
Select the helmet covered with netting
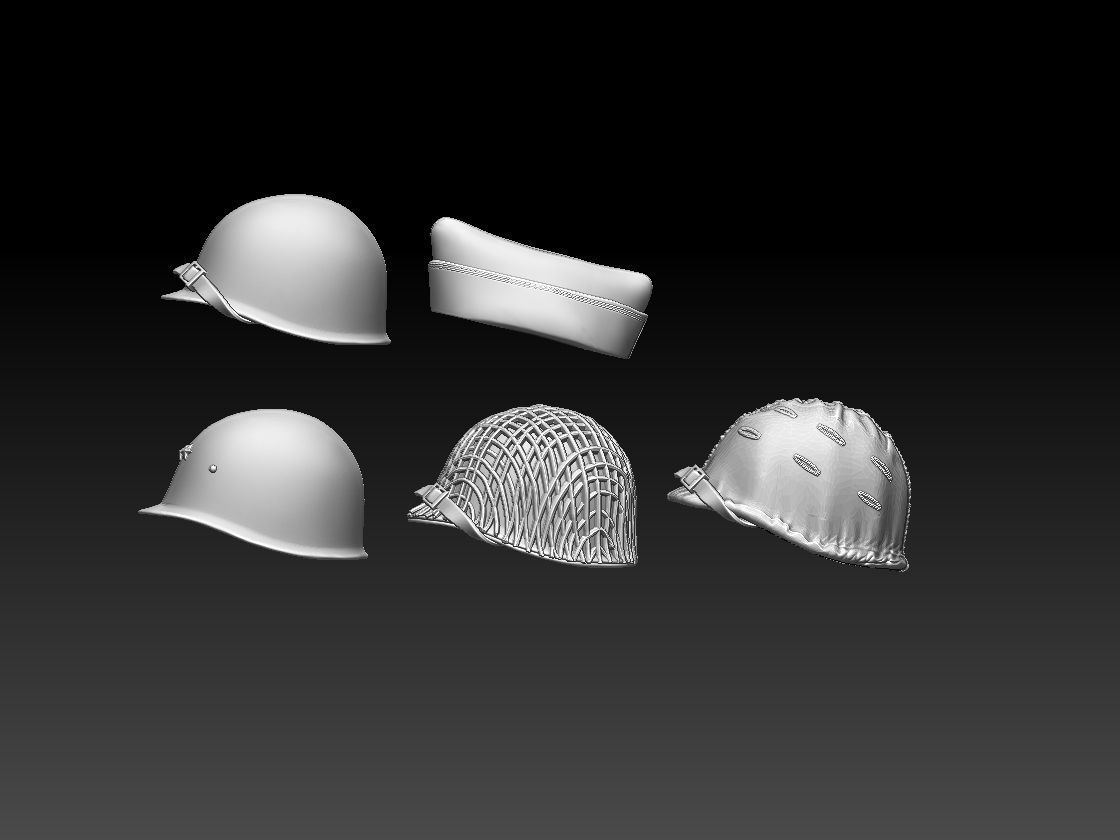coord(522,485)
